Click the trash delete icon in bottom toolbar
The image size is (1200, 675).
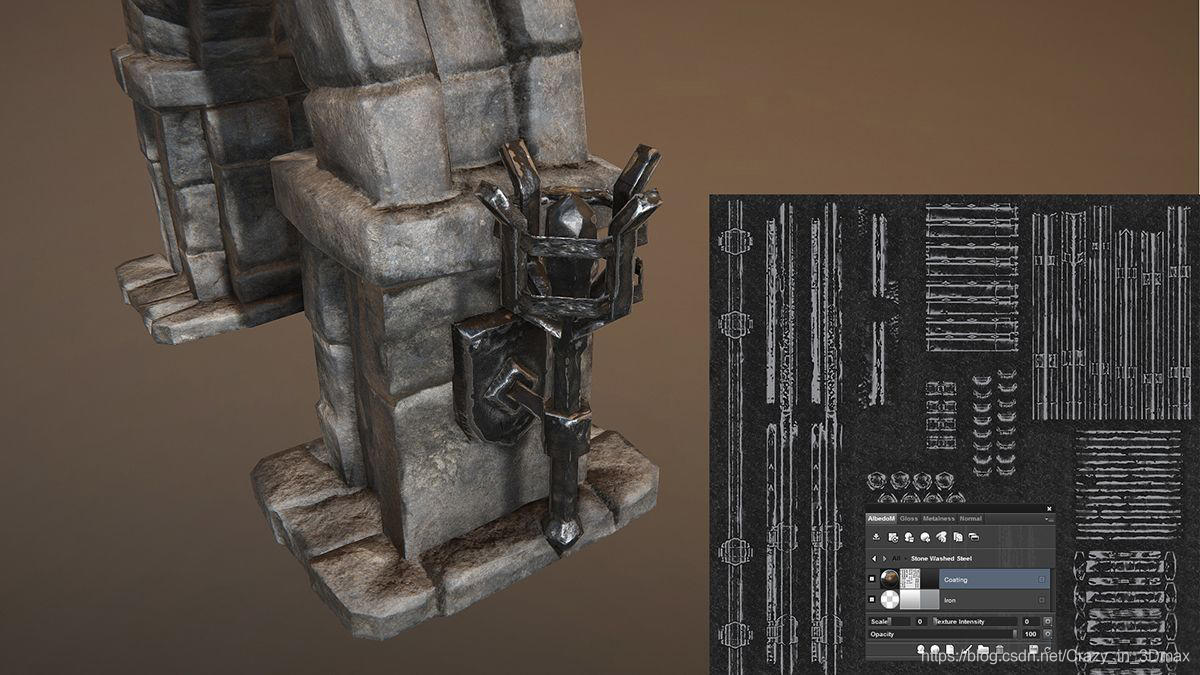click(x=999, y=650)
